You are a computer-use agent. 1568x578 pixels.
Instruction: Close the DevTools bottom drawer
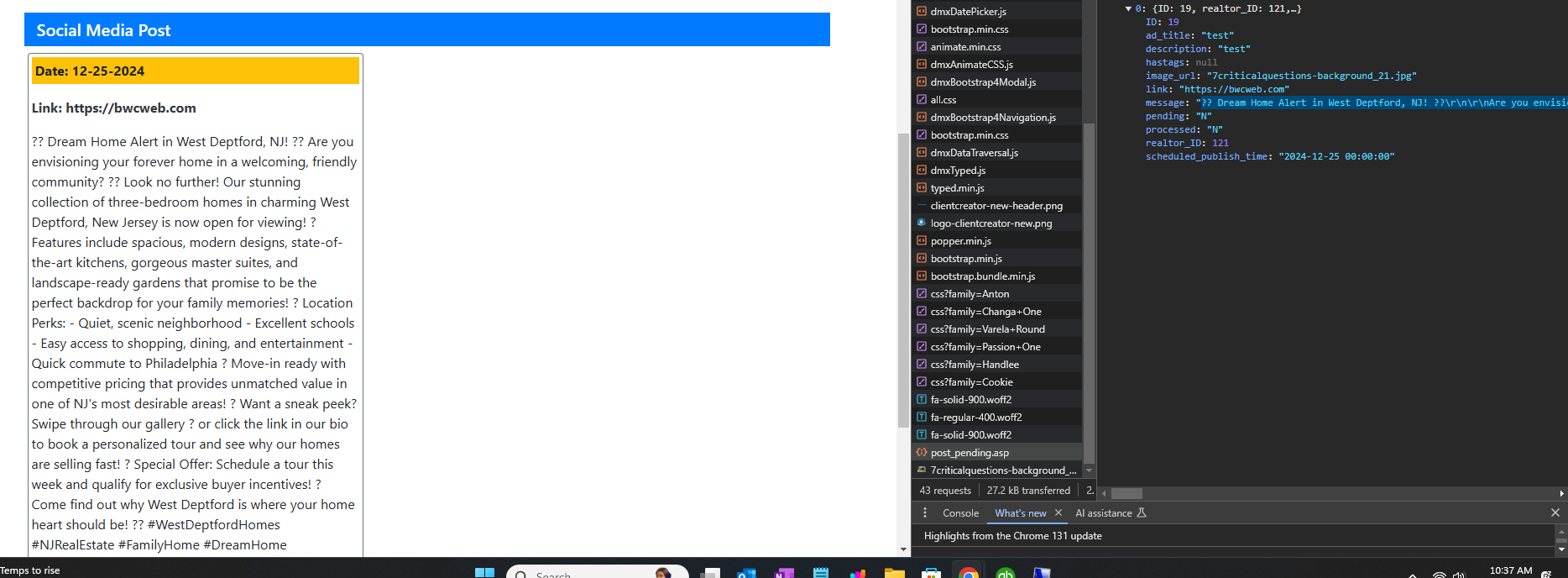point(1555,512)
